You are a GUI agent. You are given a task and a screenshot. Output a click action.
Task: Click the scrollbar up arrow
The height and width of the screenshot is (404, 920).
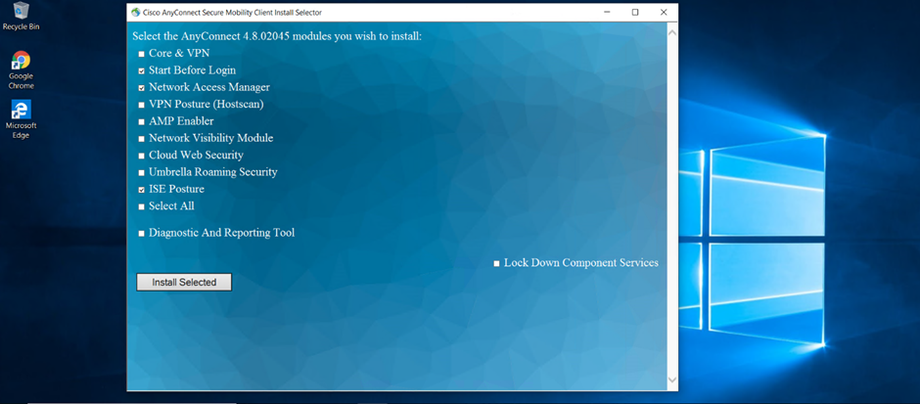[672, 32]
